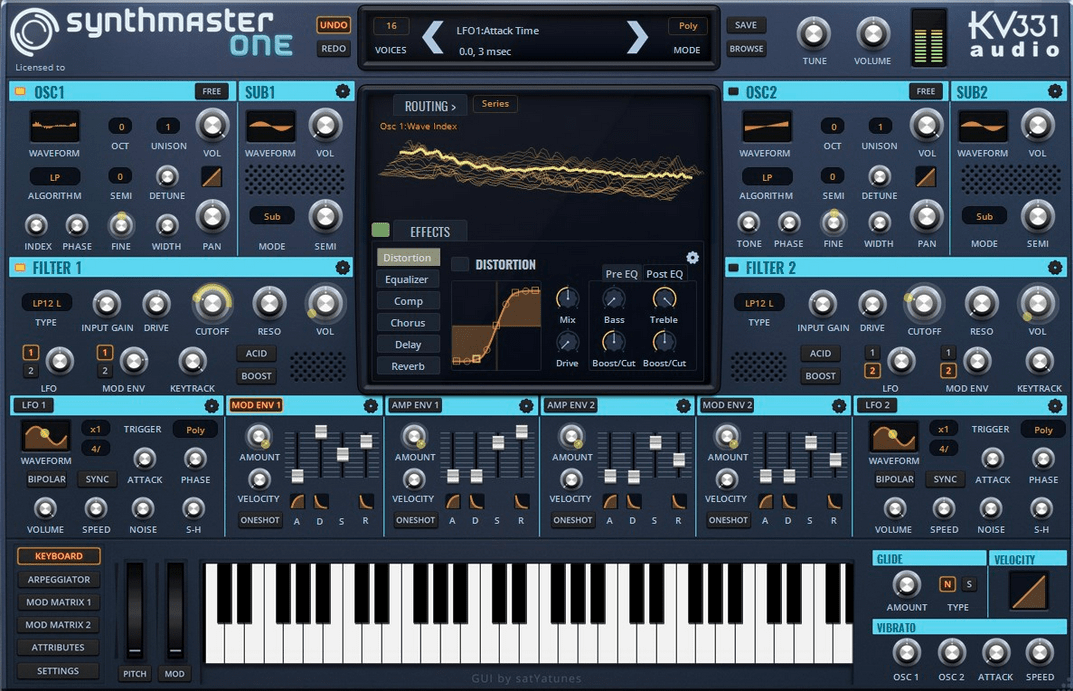Select the LFO 1 waveform display
Image resolution: width=1073 pixels, height=691 pixels.
[x=46, y=436]
